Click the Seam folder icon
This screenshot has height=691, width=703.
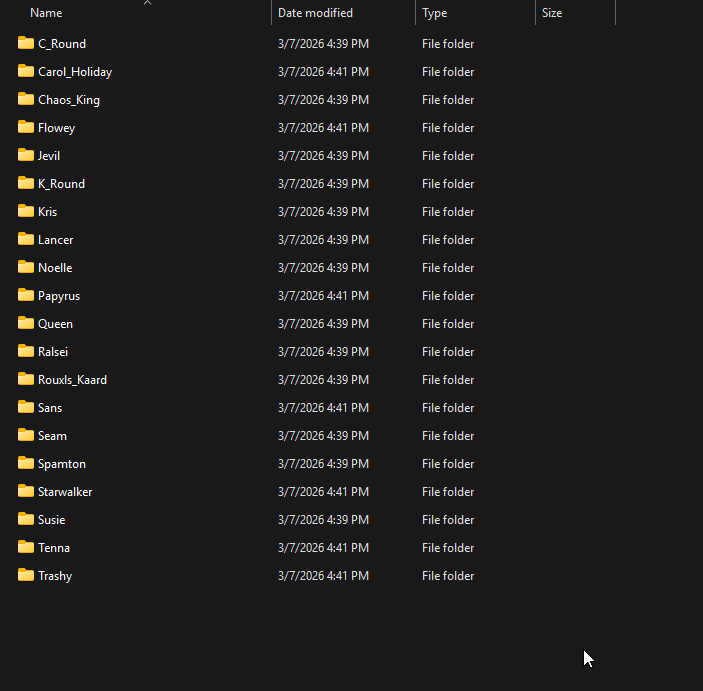tap(26, 435)
